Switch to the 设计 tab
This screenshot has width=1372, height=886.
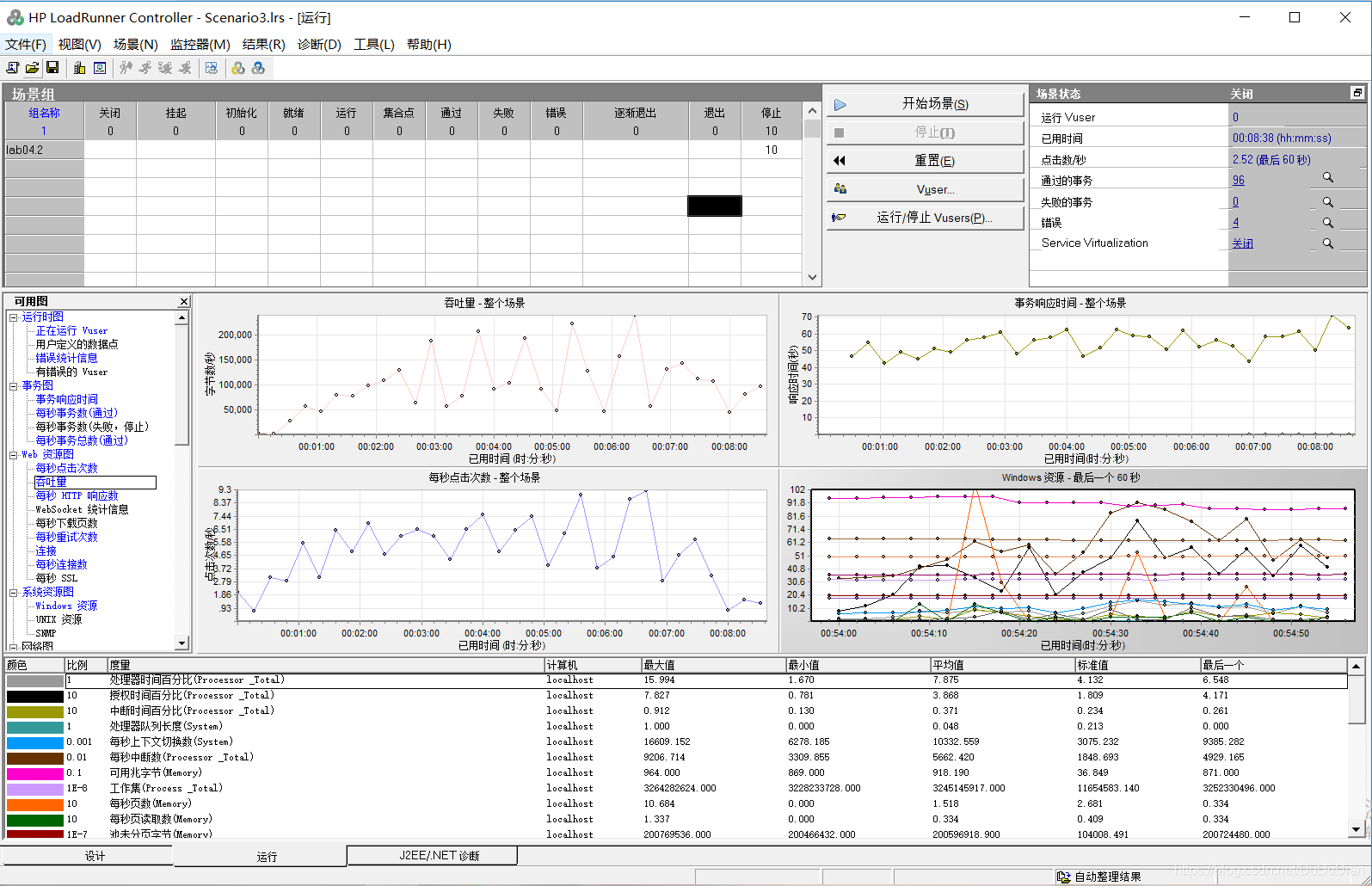[95, 856]
